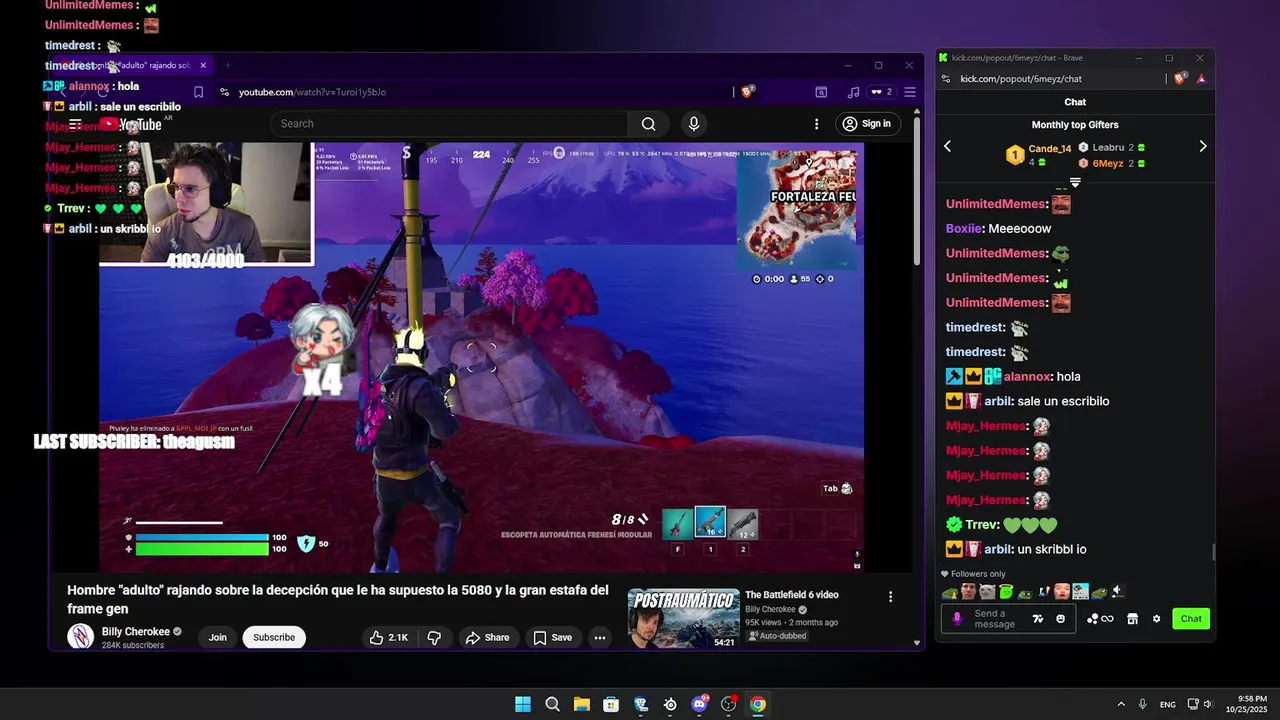Open Discord from the taskbar
1280x720 pixels.
pyautogui.click(x=700, y=704)
